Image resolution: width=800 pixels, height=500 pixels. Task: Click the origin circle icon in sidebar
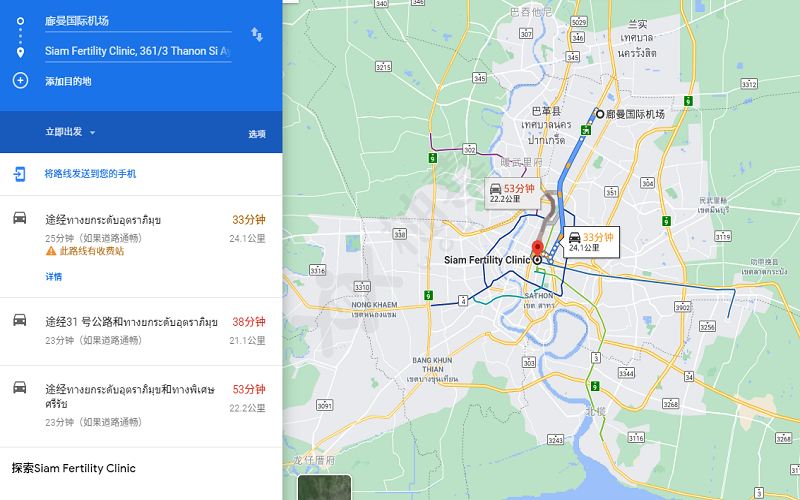[20, 21]
